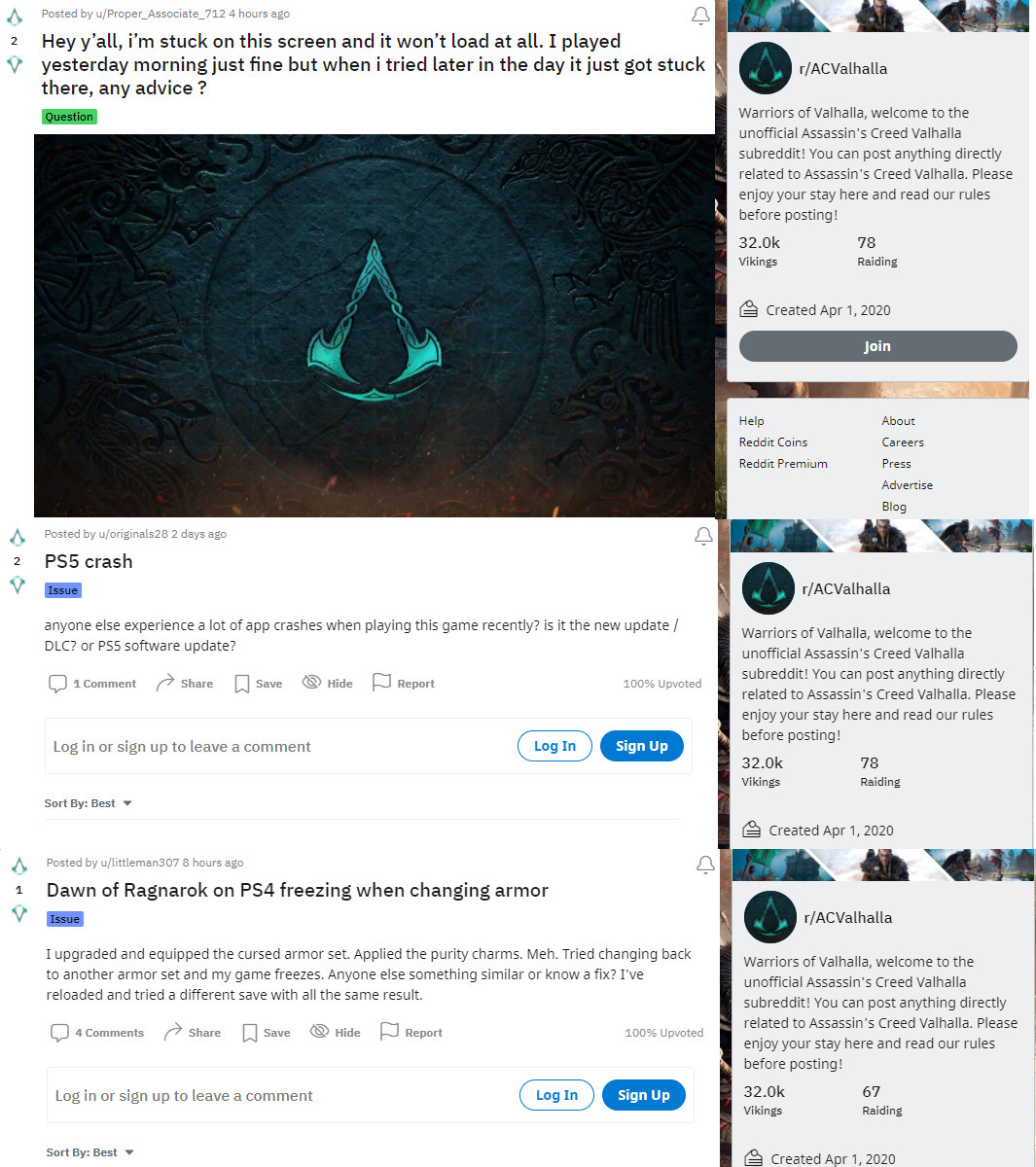Open Sort By: Best dropdown under Ragnarok post

pyautogui.click(x=89, y=1152)
